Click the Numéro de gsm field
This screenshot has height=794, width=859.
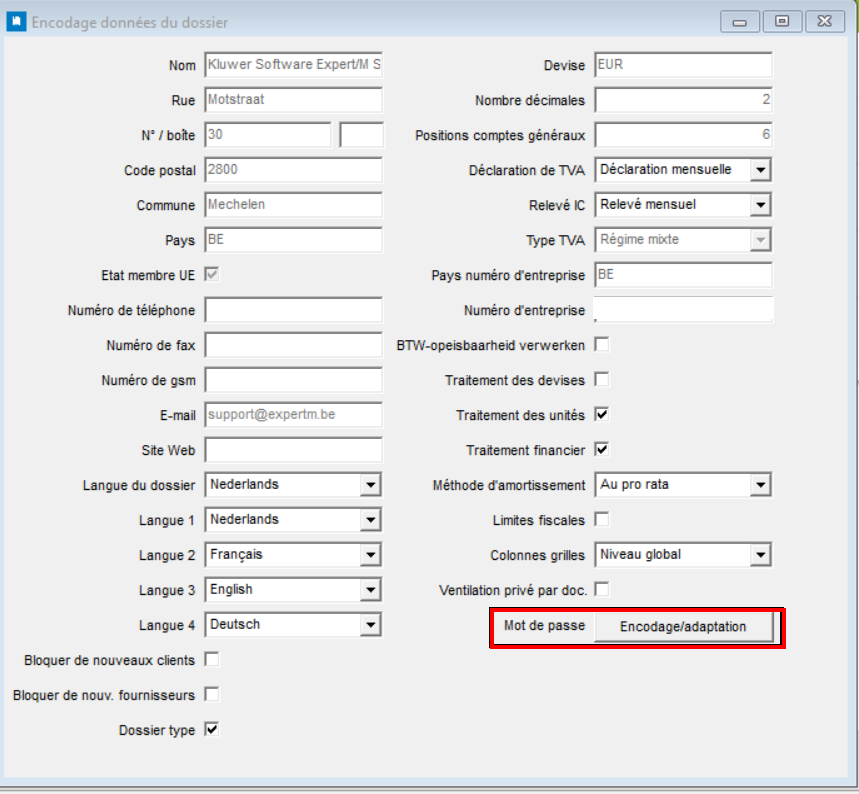pos(294,380)
